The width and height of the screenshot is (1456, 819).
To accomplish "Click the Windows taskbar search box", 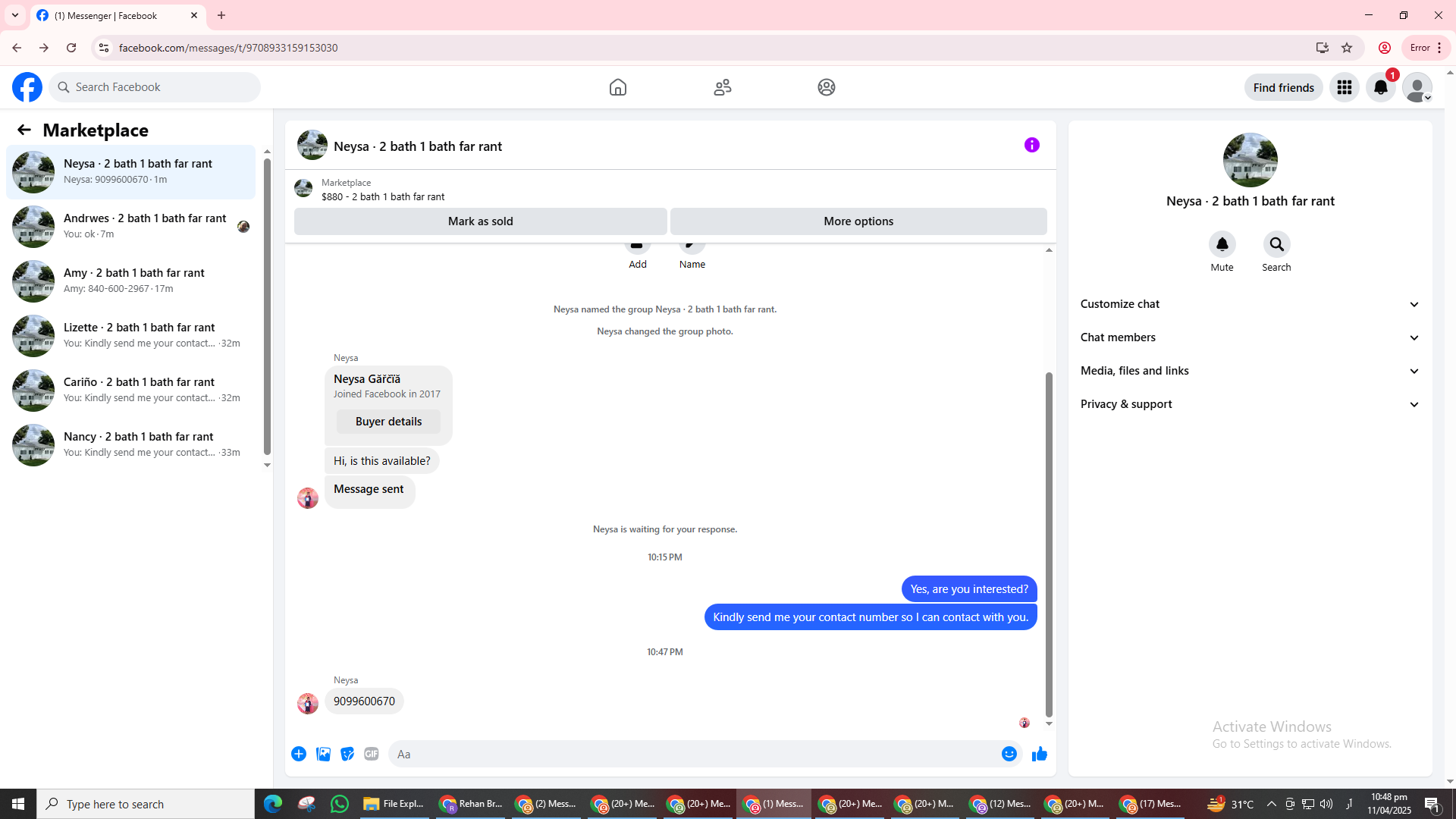I will click(146, 804).
